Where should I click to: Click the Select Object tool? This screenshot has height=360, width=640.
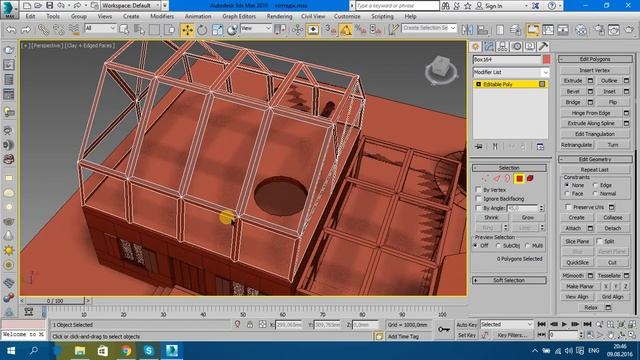124,29
